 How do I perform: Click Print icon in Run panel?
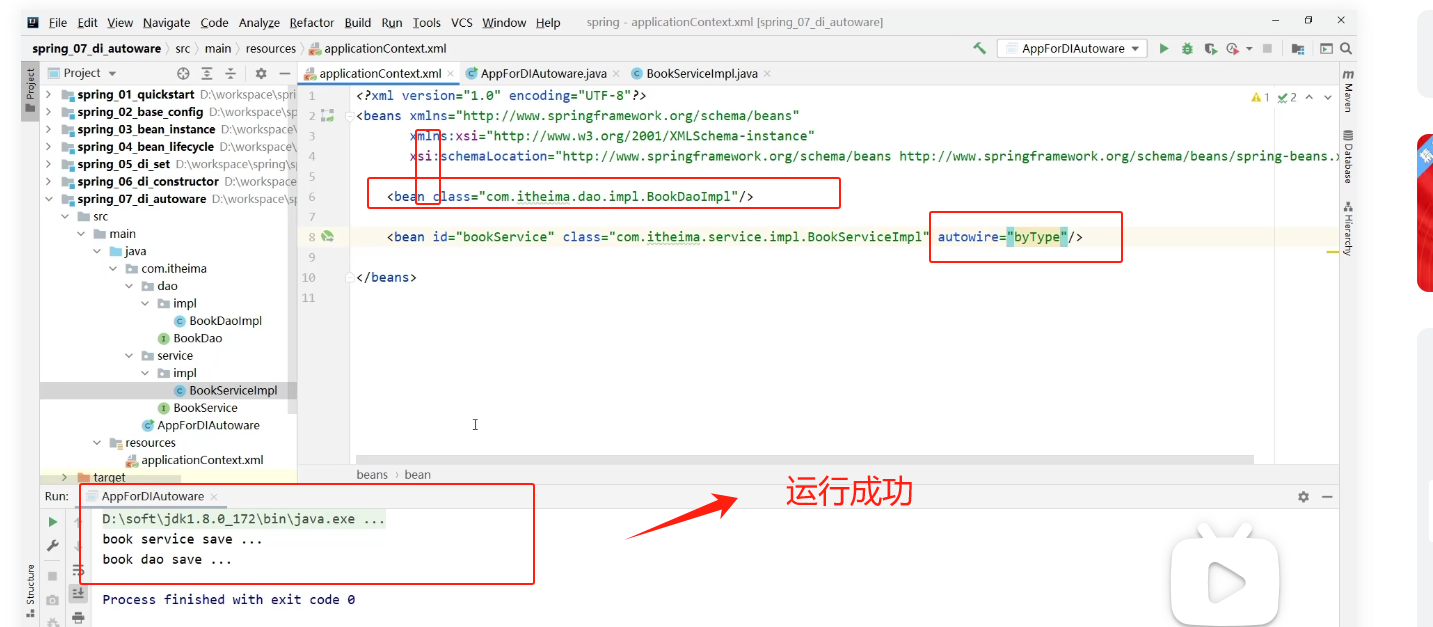pos(78,617)
